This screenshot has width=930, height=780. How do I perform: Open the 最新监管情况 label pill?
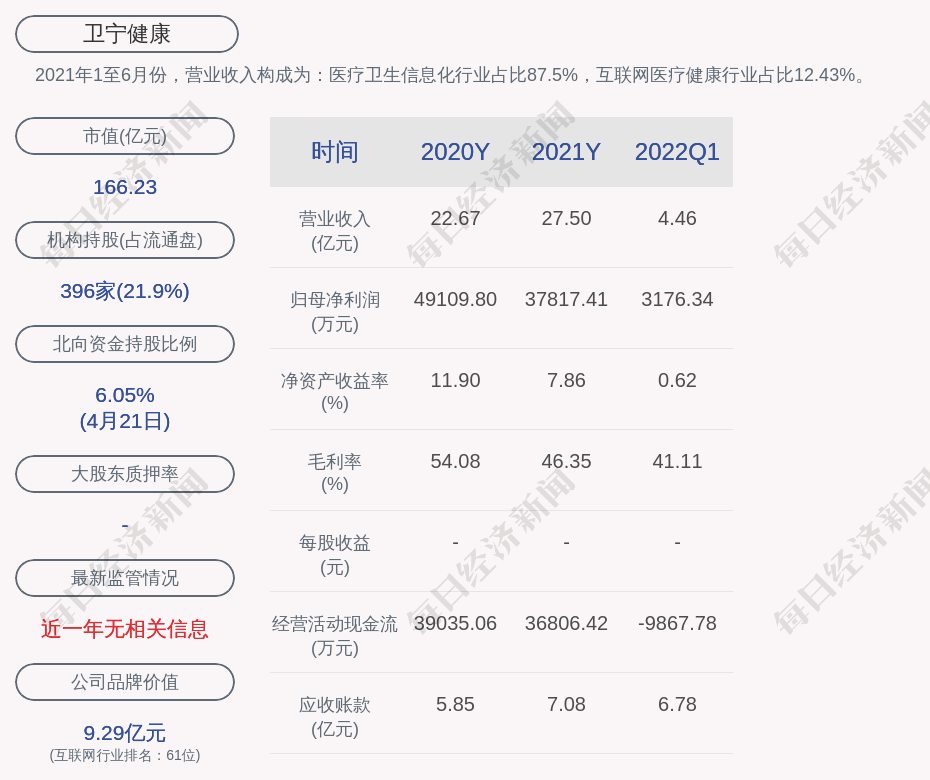pos(125,578)
